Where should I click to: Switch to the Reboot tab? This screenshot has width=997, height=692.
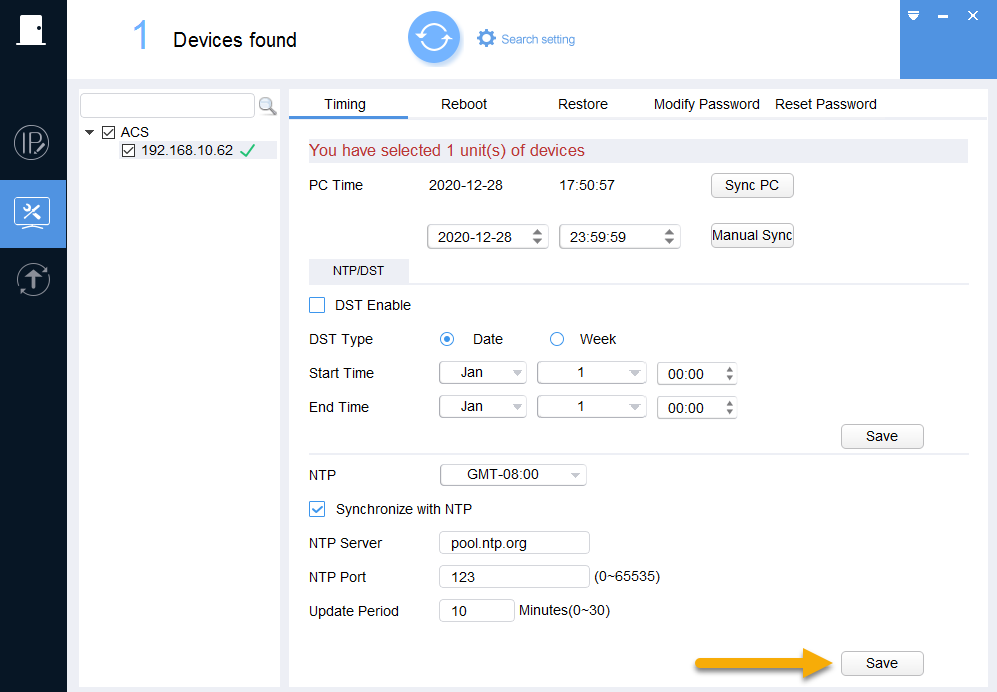point(464,104)
